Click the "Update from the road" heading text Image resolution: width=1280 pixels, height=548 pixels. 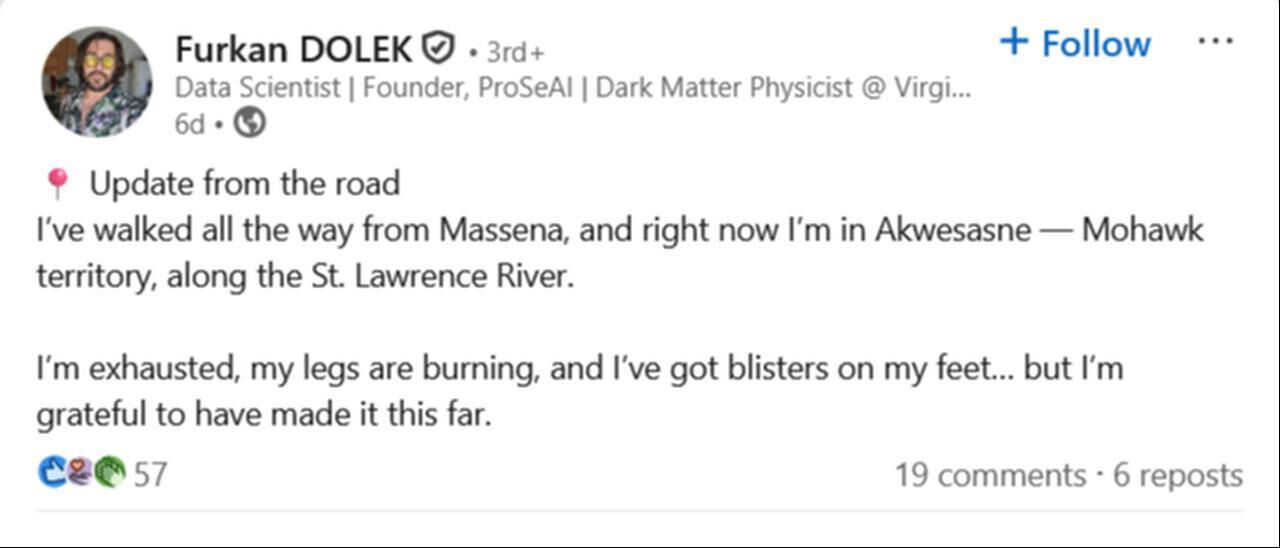(x=245, y=184)
